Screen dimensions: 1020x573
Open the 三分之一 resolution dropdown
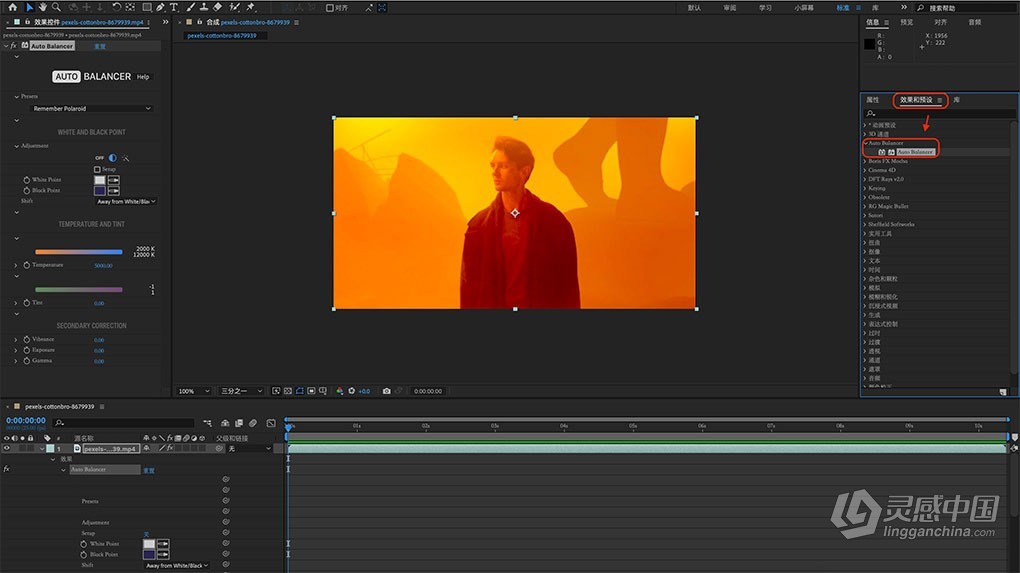click(241, 391)
